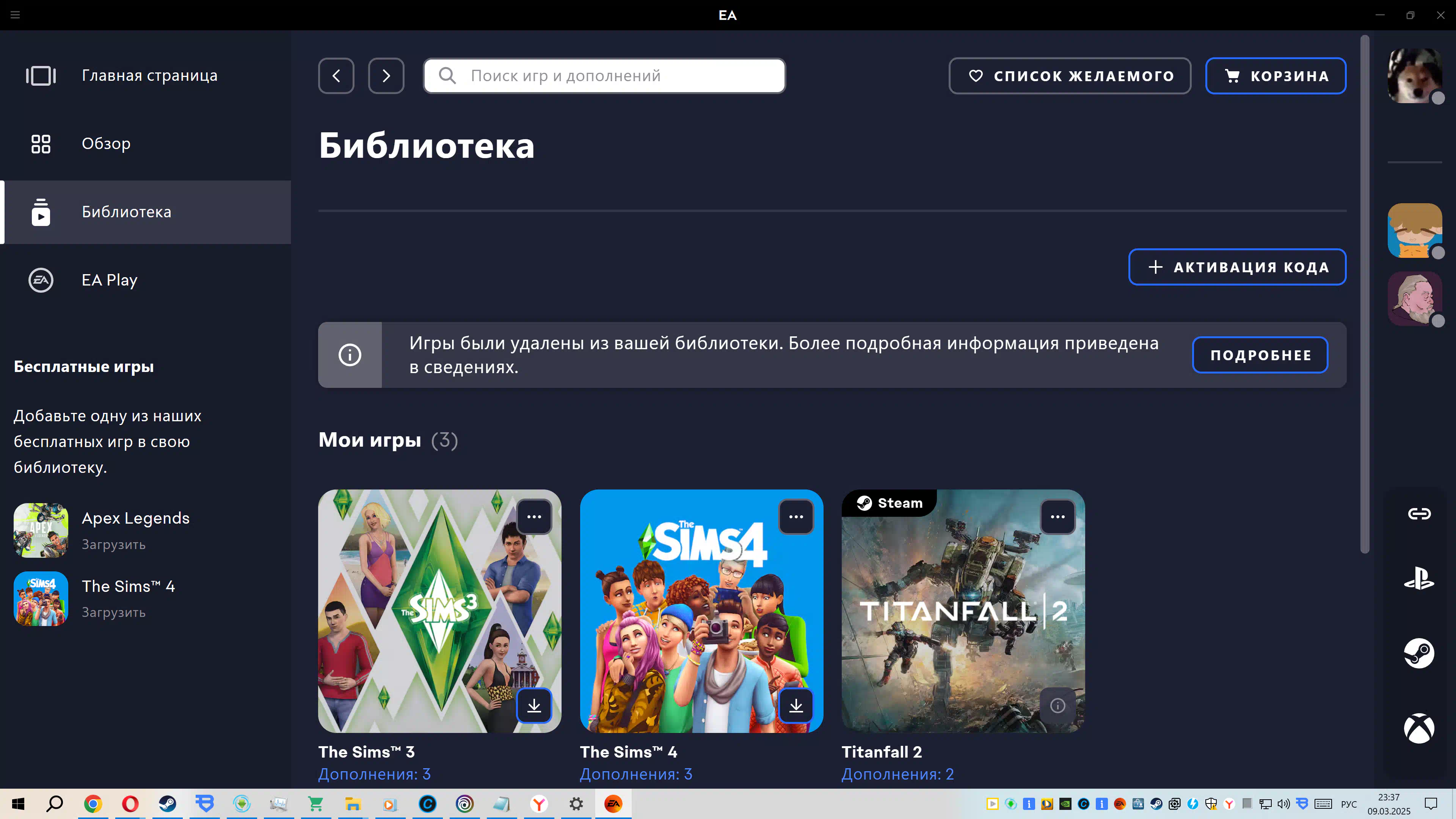This screenshot has width=1456, height=819.
Task: Open The Sims 3 cover art
Action: pyautogui.click(x=440, y=611)
